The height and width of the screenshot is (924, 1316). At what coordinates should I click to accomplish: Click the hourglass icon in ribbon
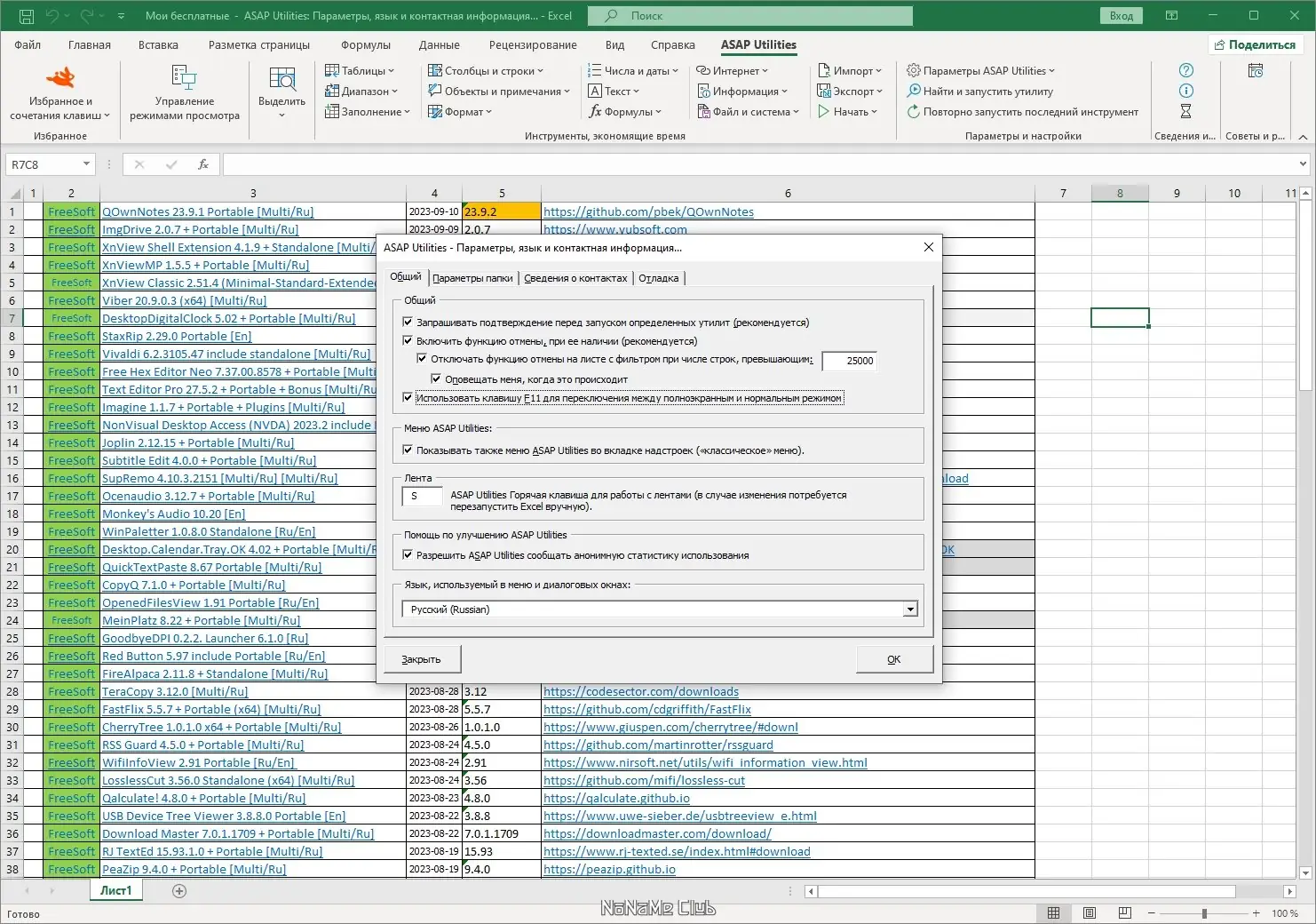[x=1185, y=111]
